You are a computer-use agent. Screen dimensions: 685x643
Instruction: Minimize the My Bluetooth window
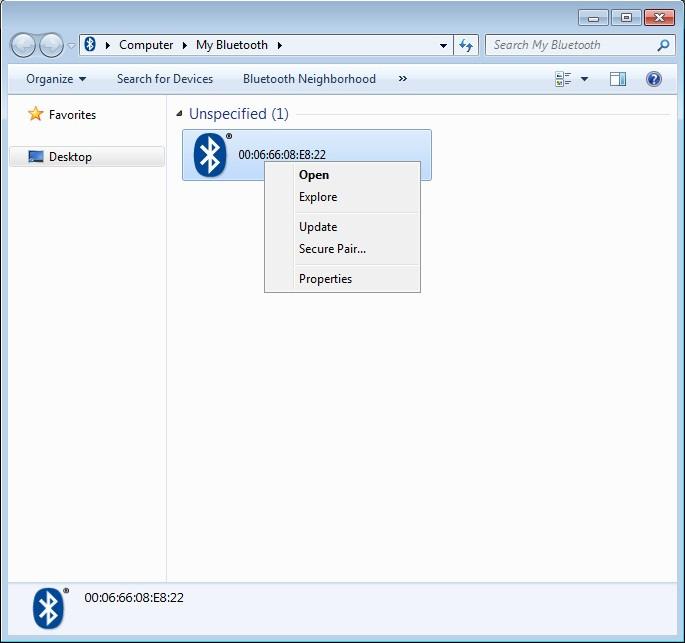coord(593,18)
